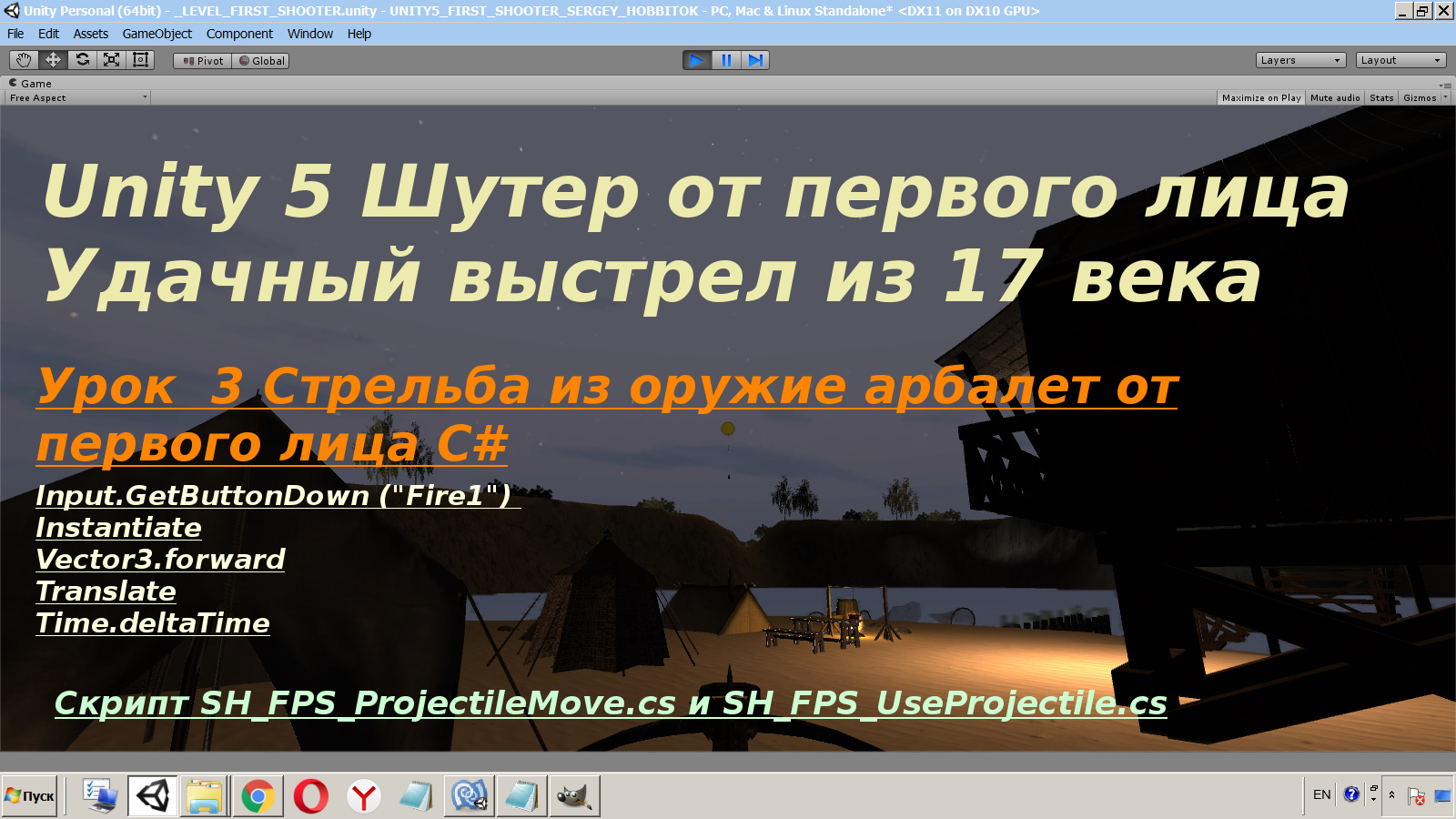Select the Rect transform tool
Viewport: 1456px width, 819px height.
click(x=139, y=59)
